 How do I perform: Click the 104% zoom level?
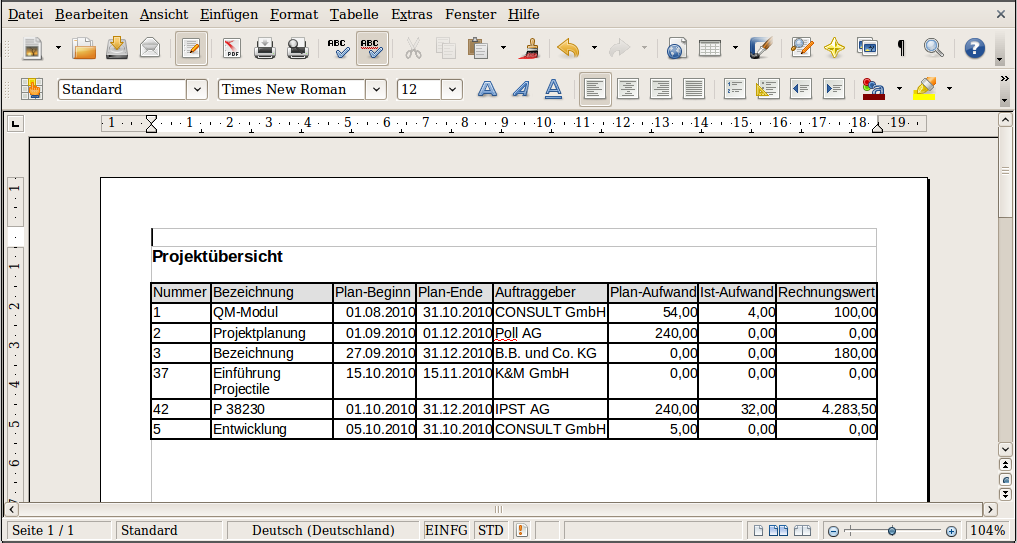coord(988,530)
